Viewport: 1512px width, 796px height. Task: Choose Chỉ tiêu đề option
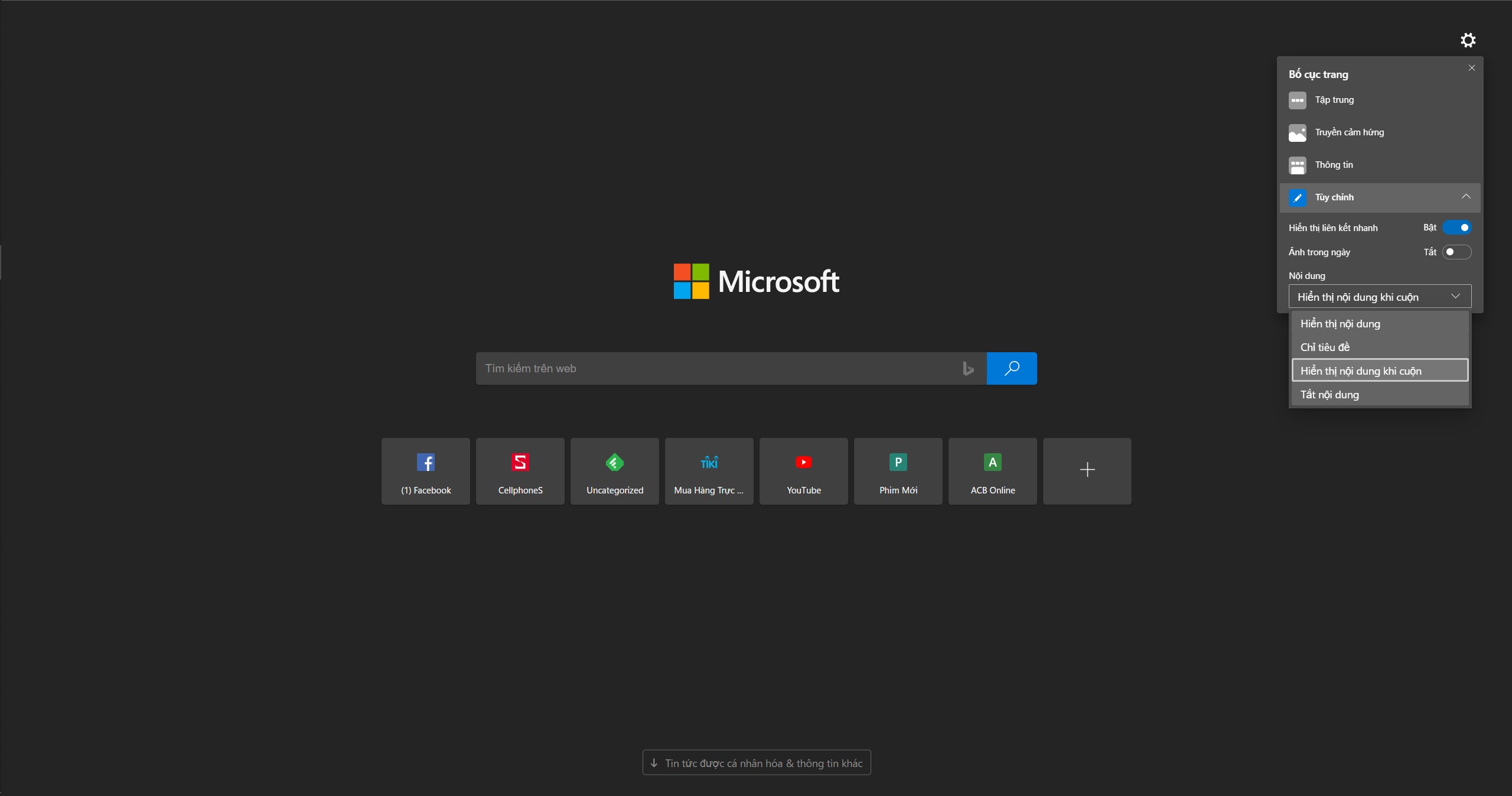pyautogui.click(x=1380, y=347)
